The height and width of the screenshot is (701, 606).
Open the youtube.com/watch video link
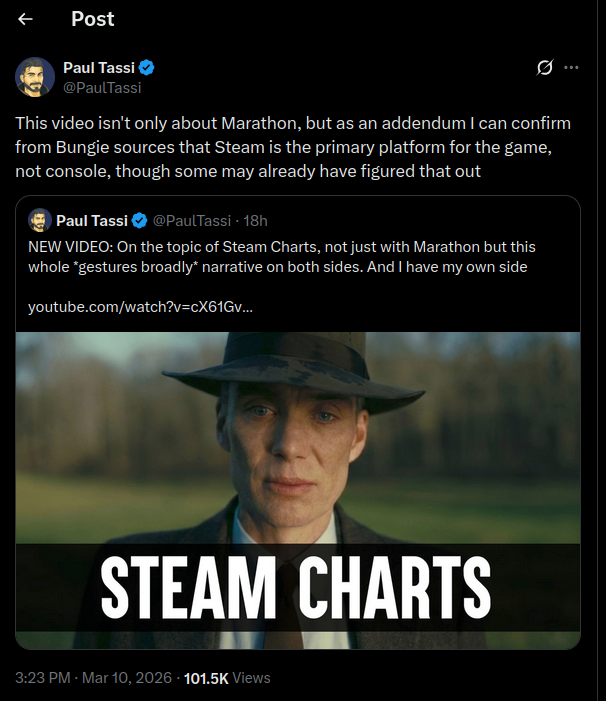tap(140, 306)
